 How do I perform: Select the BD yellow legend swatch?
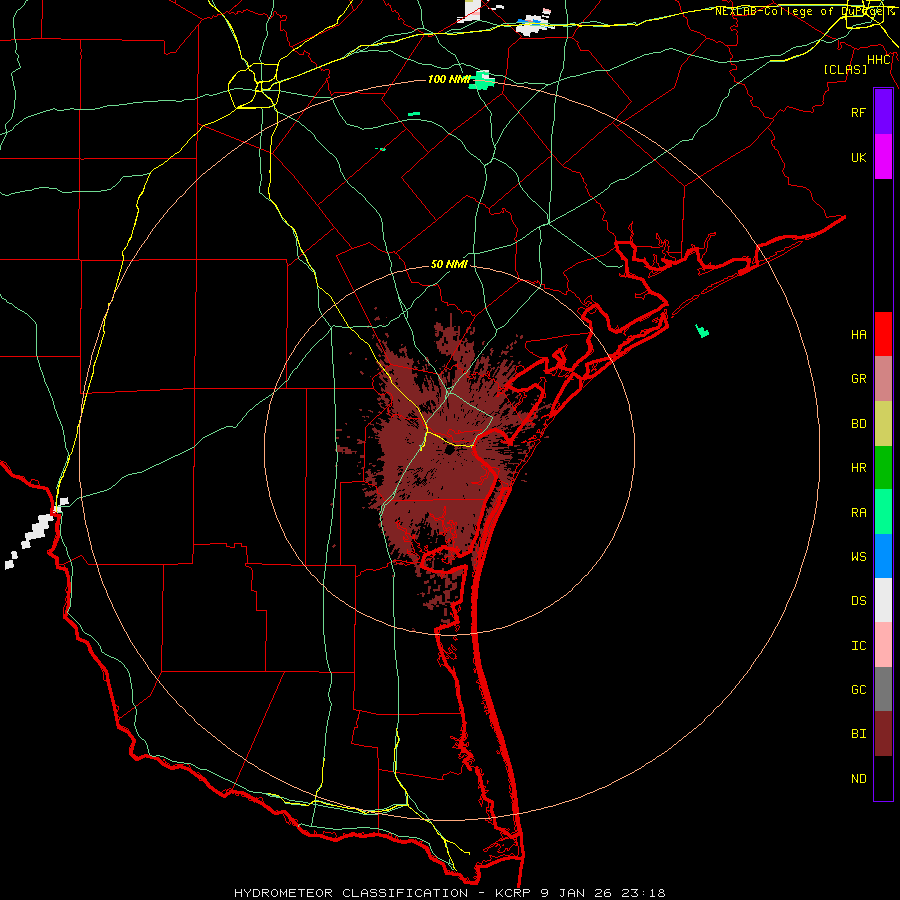point(883,424)
